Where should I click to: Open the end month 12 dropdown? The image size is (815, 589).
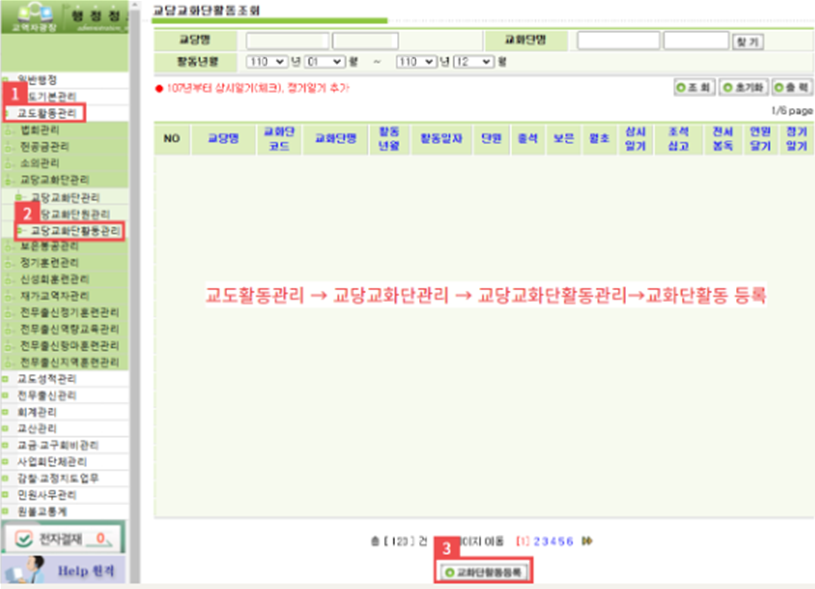[473, 61]
